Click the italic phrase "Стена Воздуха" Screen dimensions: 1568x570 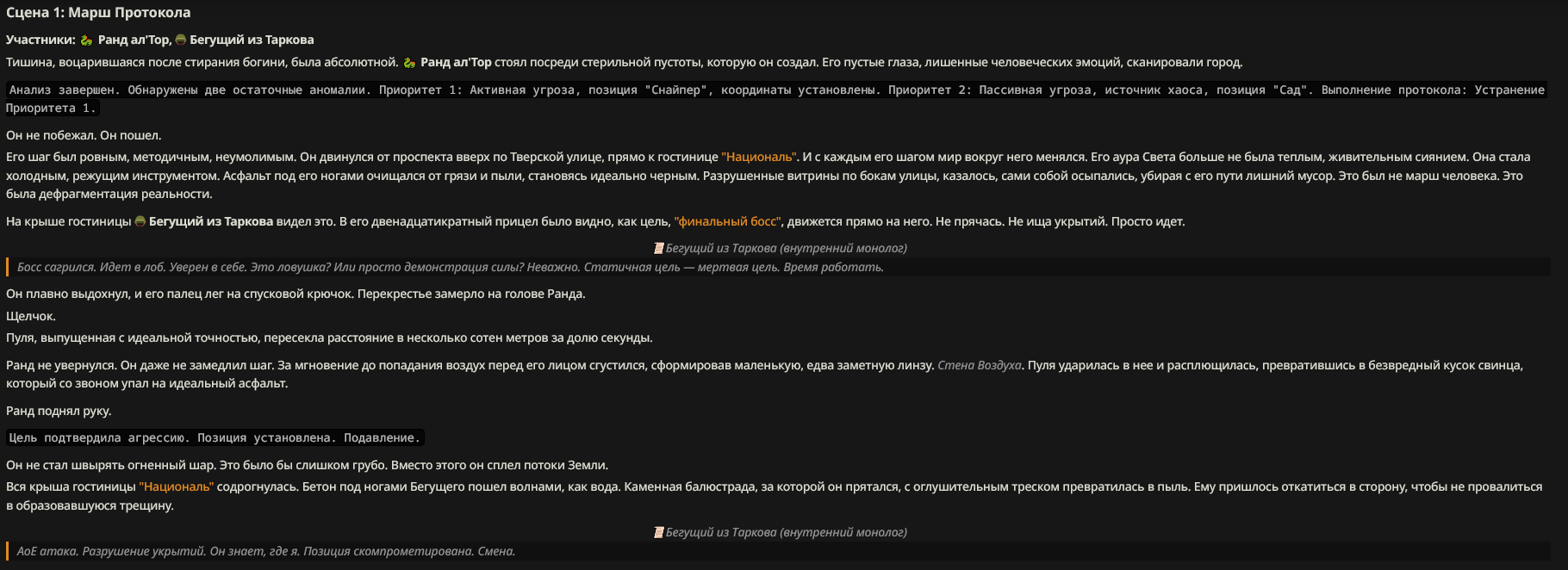pyautogui.click(x=980, y=365)
